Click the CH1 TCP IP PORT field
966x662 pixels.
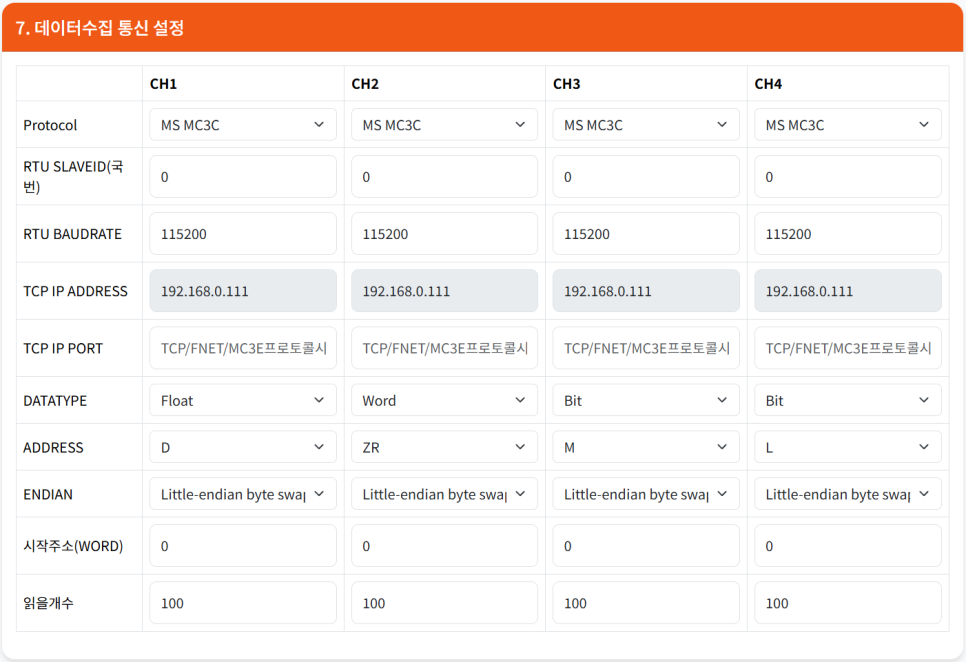(x=243, y=348)
